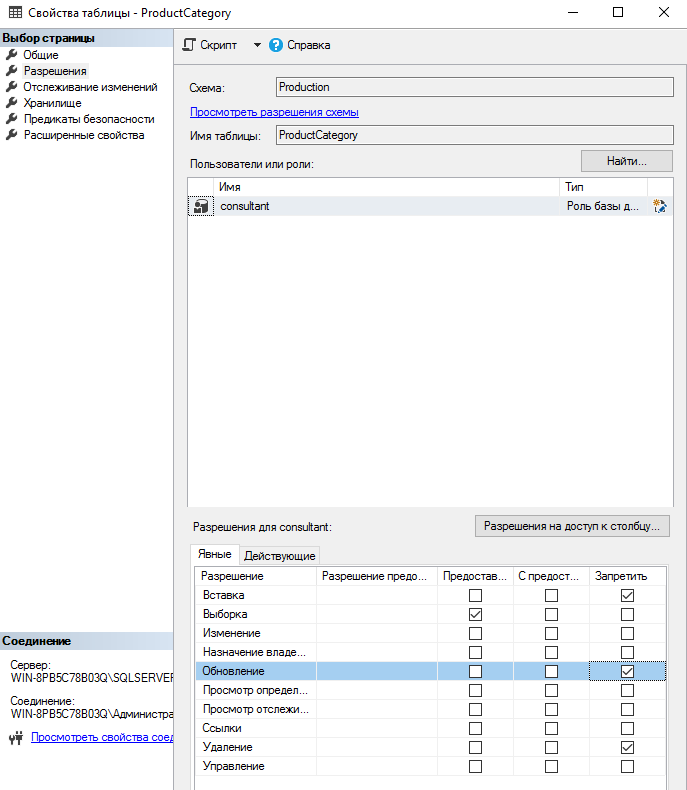Image resolution: width=687 pixels, height=790 pixels.
Task: Check Запретить for Ссылки
Action: (x=627, y=729)
